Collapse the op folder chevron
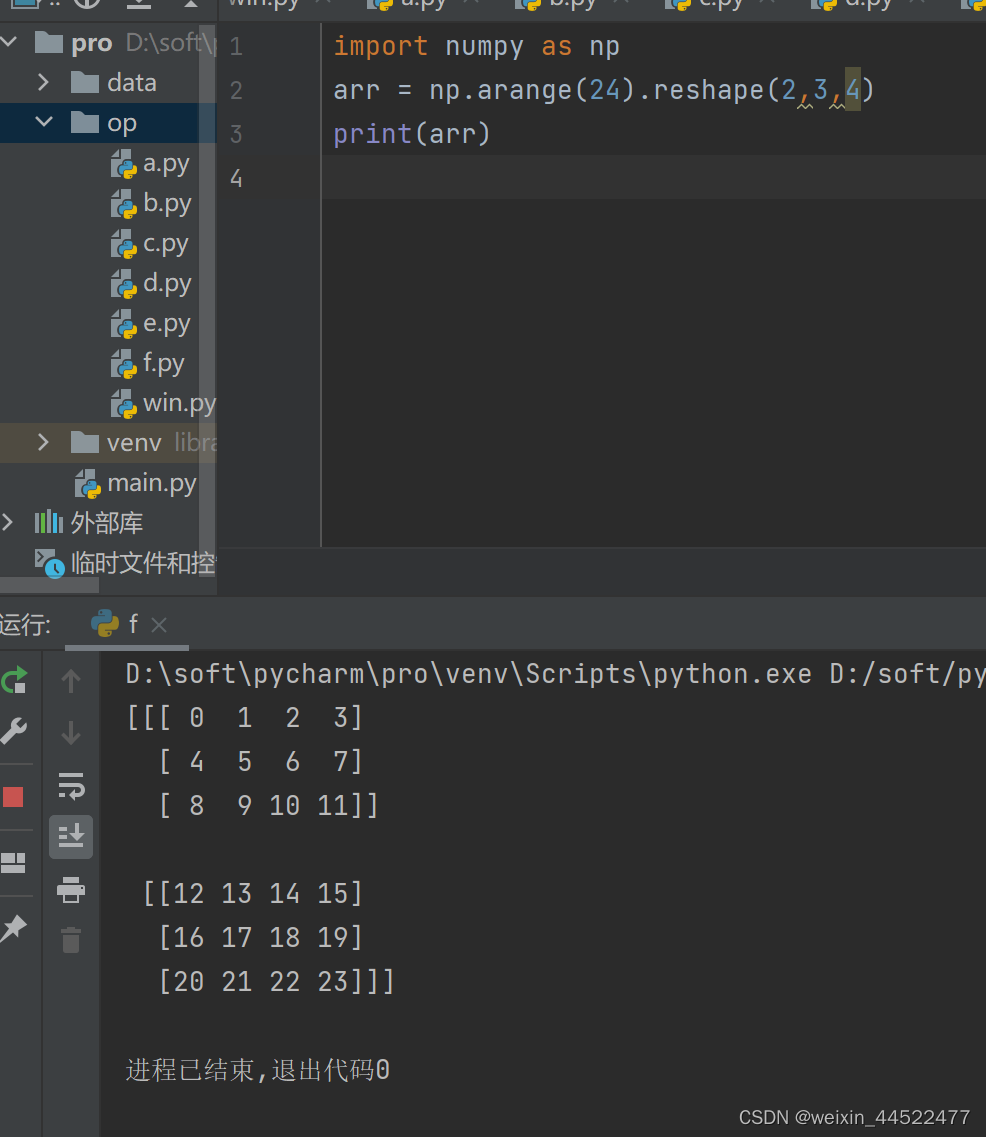986x1137 pixels. [44, 122]
